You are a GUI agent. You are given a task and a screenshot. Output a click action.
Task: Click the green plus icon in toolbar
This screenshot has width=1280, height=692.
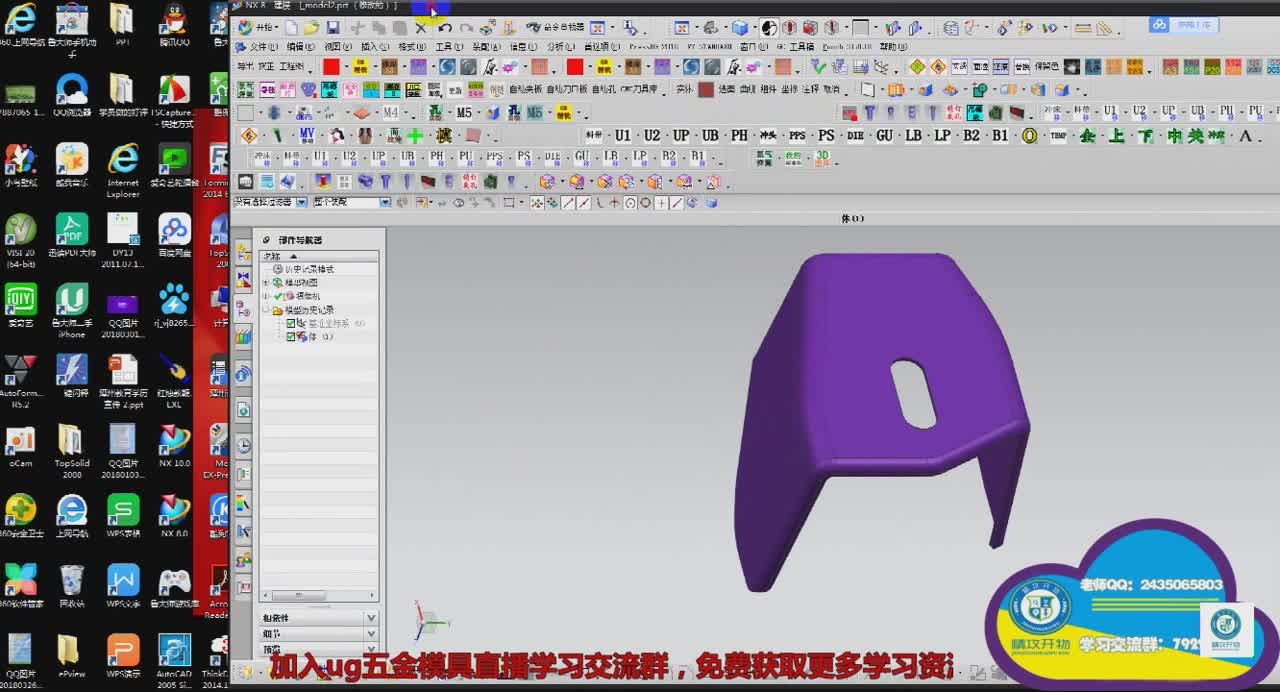[x=414, y=136]
